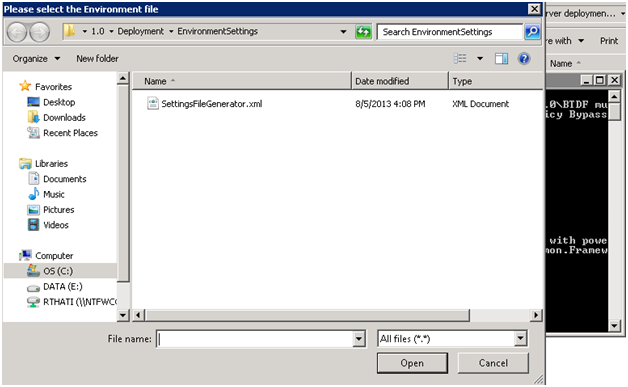Click EnvironmentSettings in the address breadcrumb
The width and height of the screenshot is (628, 387).
217,31
